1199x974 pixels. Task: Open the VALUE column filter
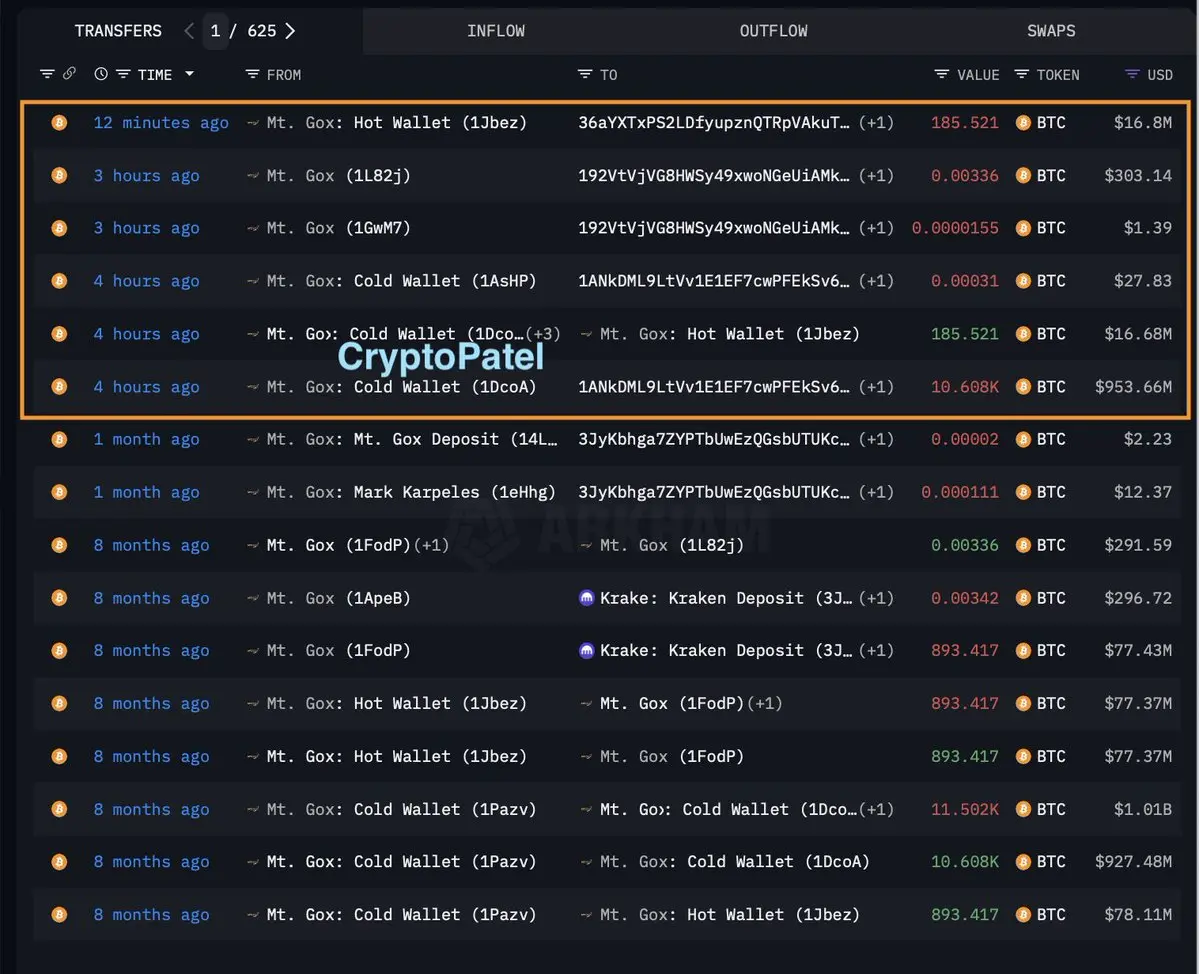[x=941, y=74]
